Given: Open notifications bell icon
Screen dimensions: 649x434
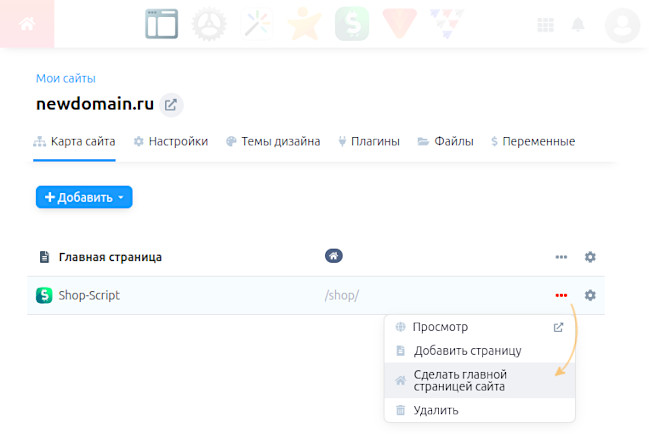Looking at the screenshot, I should coord(578,25).
